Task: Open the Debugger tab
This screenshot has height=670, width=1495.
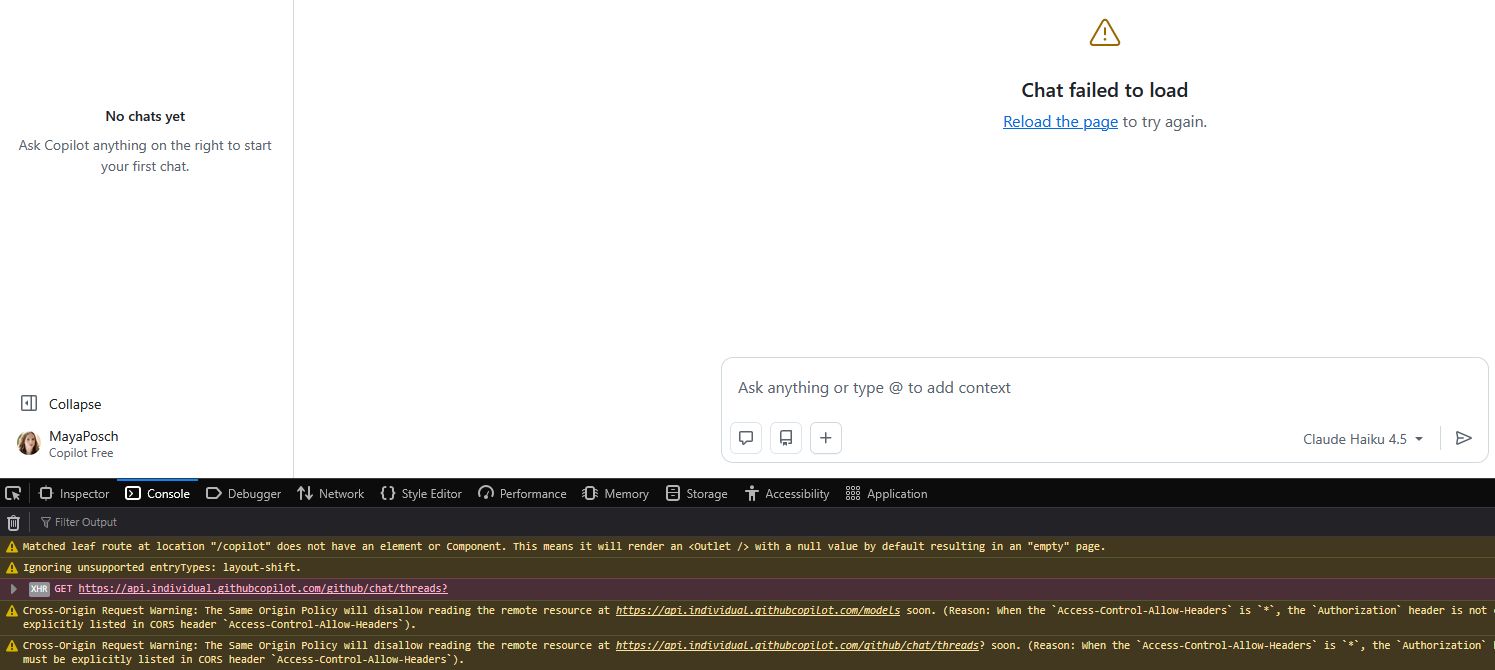Action: pos(243,493)
